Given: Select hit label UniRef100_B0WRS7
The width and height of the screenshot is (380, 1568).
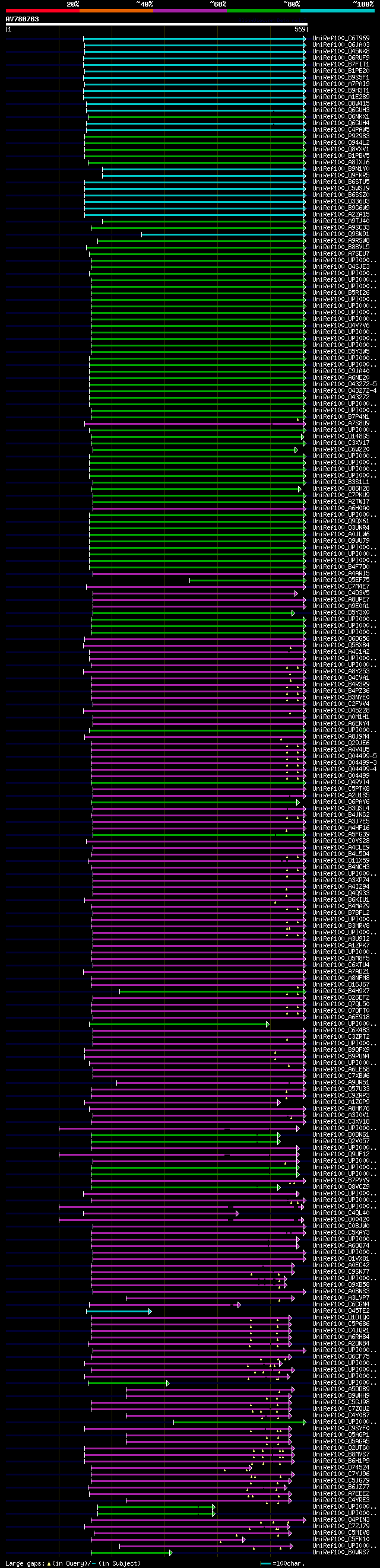Looking at the screenshot, I should [x=341, y=1553].
